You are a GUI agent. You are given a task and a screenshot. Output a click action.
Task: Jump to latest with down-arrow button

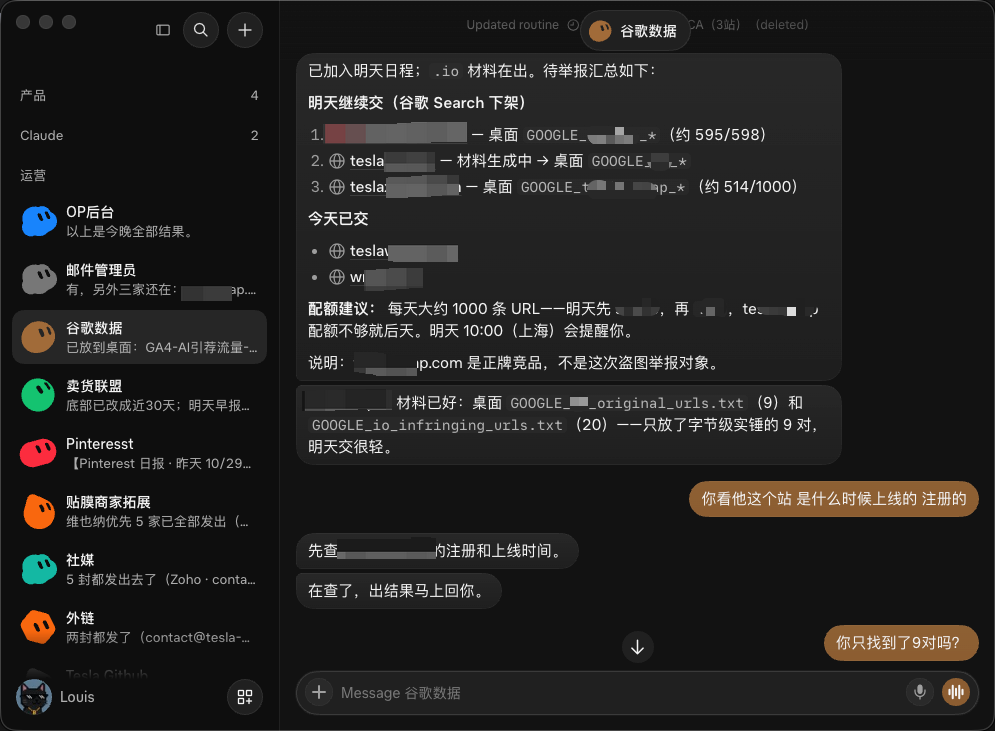(x=638, y=647)
